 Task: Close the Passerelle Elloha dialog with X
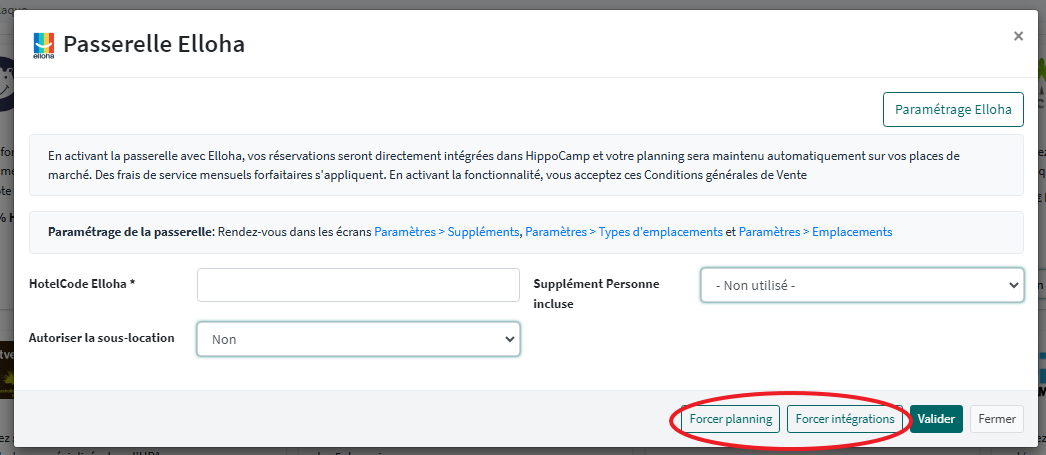(1018, 36)
